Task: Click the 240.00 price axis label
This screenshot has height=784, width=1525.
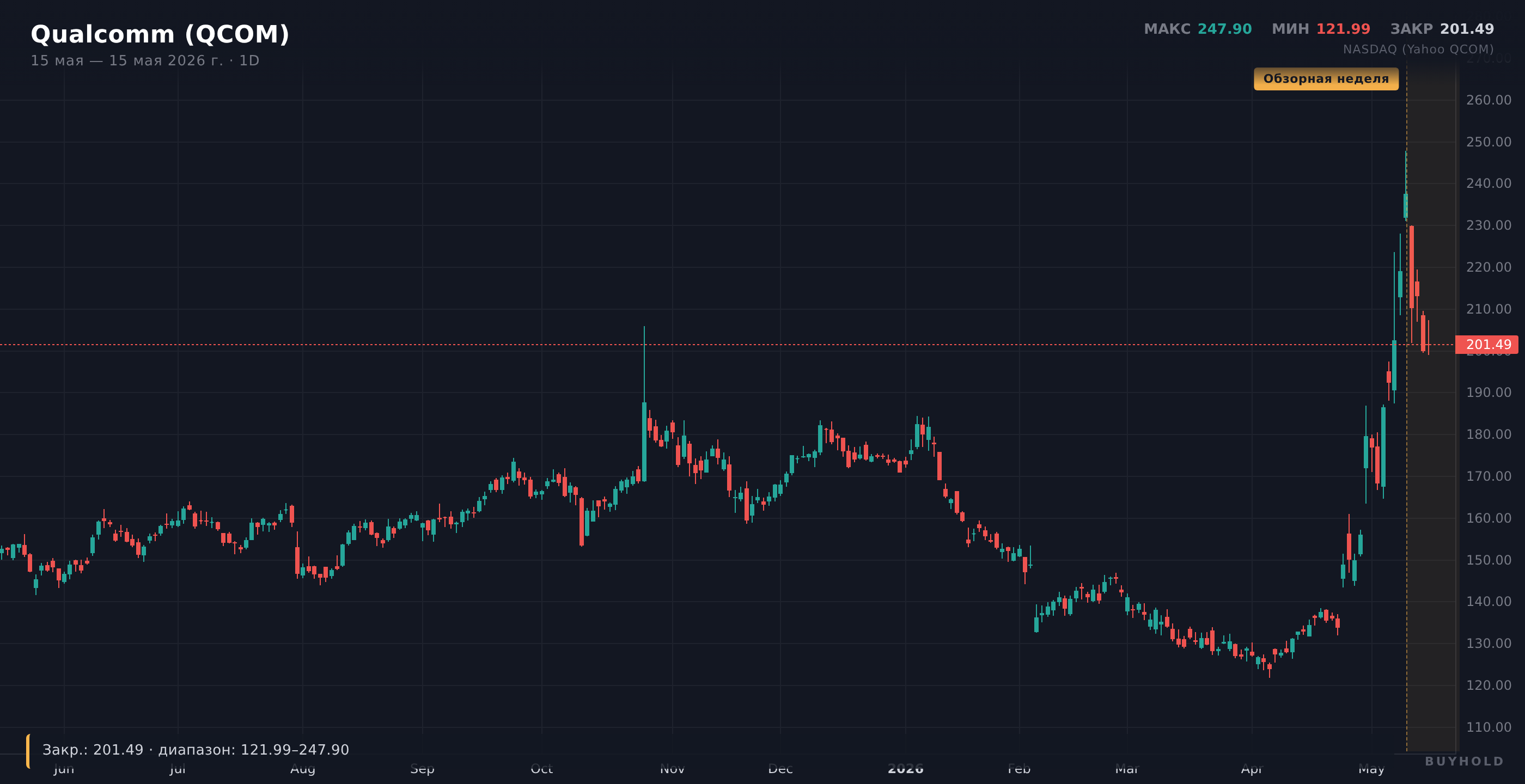Action: pos(1489,183)
